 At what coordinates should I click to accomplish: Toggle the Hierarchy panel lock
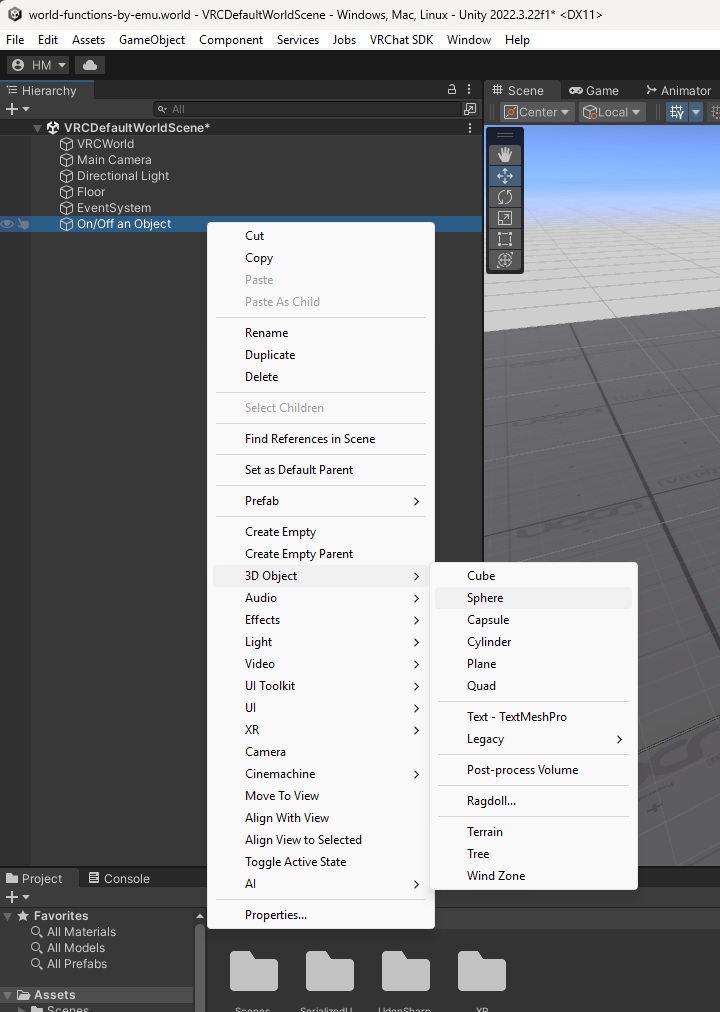452,90
